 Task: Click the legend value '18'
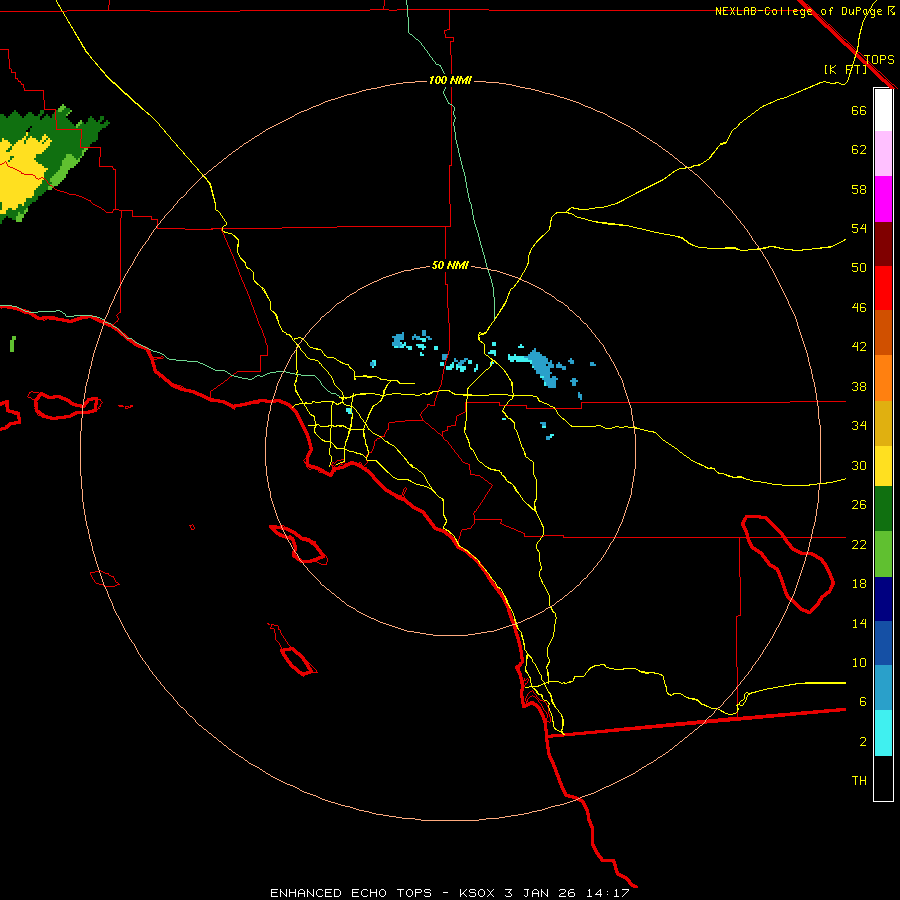(x=859, y=584)
